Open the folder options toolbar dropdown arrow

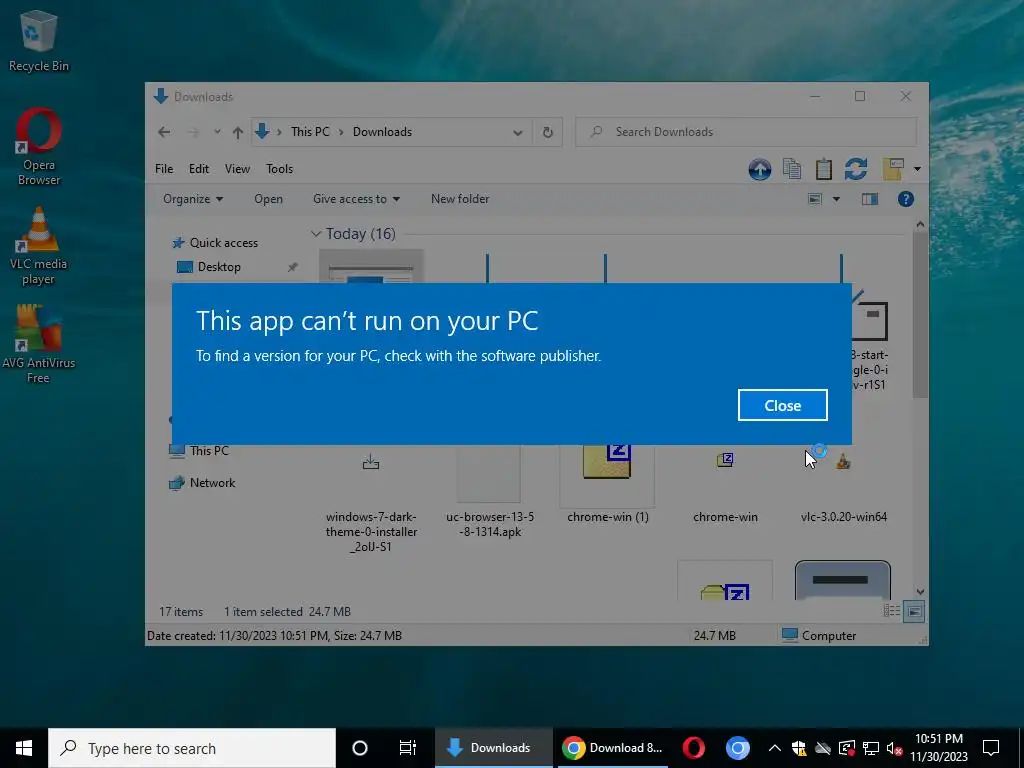[x=917, y=169]
